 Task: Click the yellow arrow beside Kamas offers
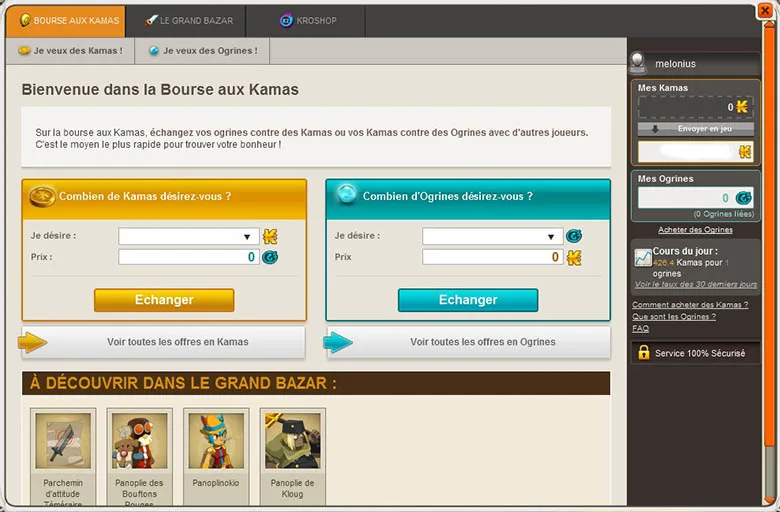[x=32, y=342]
